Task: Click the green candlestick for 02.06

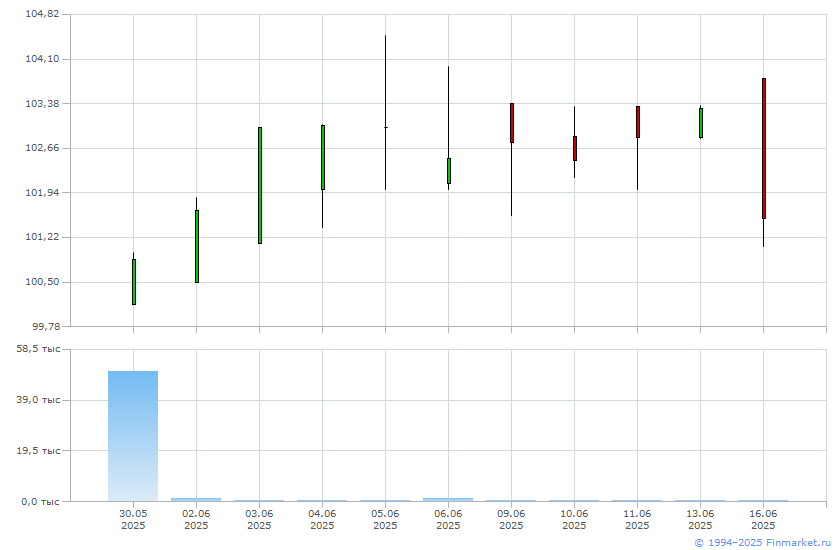Action: (197, 246)
